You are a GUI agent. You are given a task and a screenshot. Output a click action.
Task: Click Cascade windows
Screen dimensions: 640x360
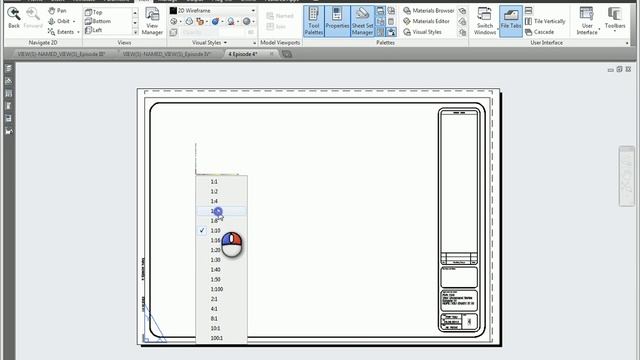point(540,32)
